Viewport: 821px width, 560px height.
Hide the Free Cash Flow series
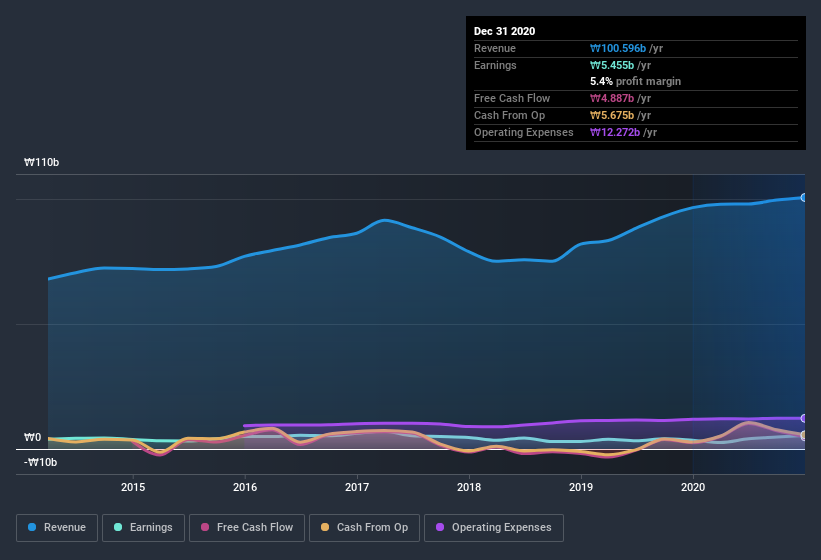[245, 527]
